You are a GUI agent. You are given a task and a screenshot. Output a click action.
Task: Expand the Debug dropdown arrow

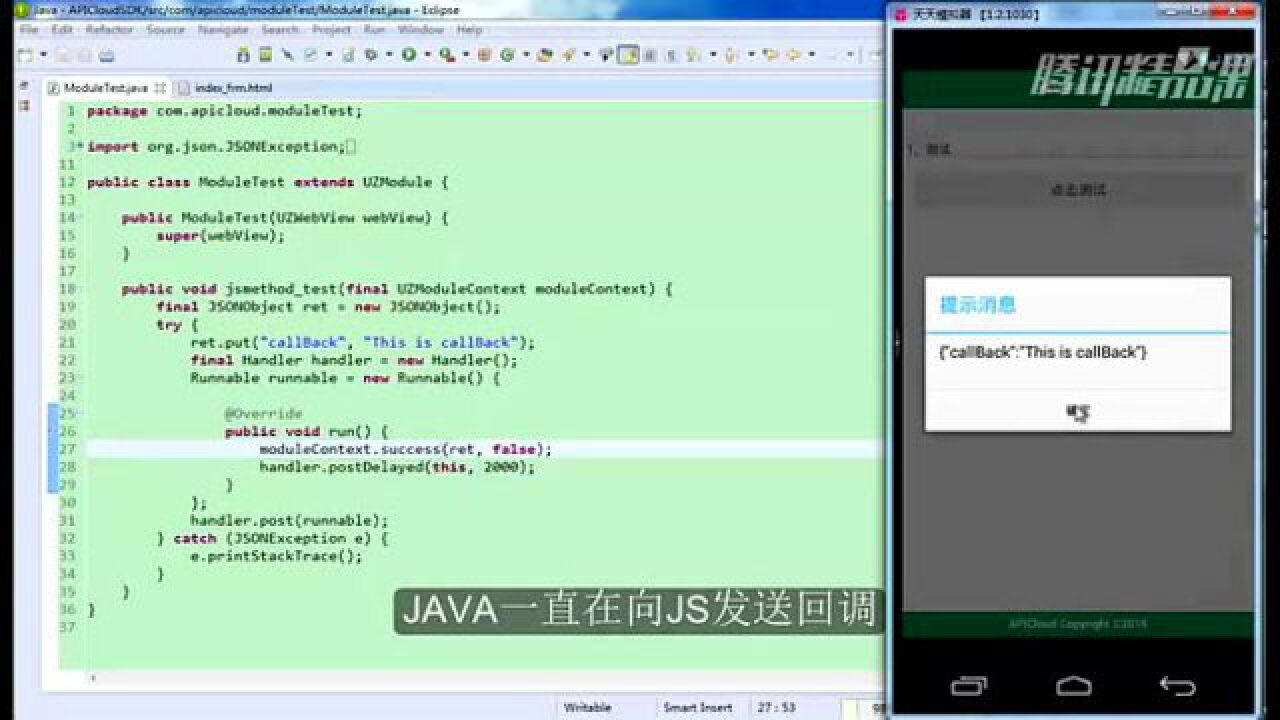tap(390, 55)
